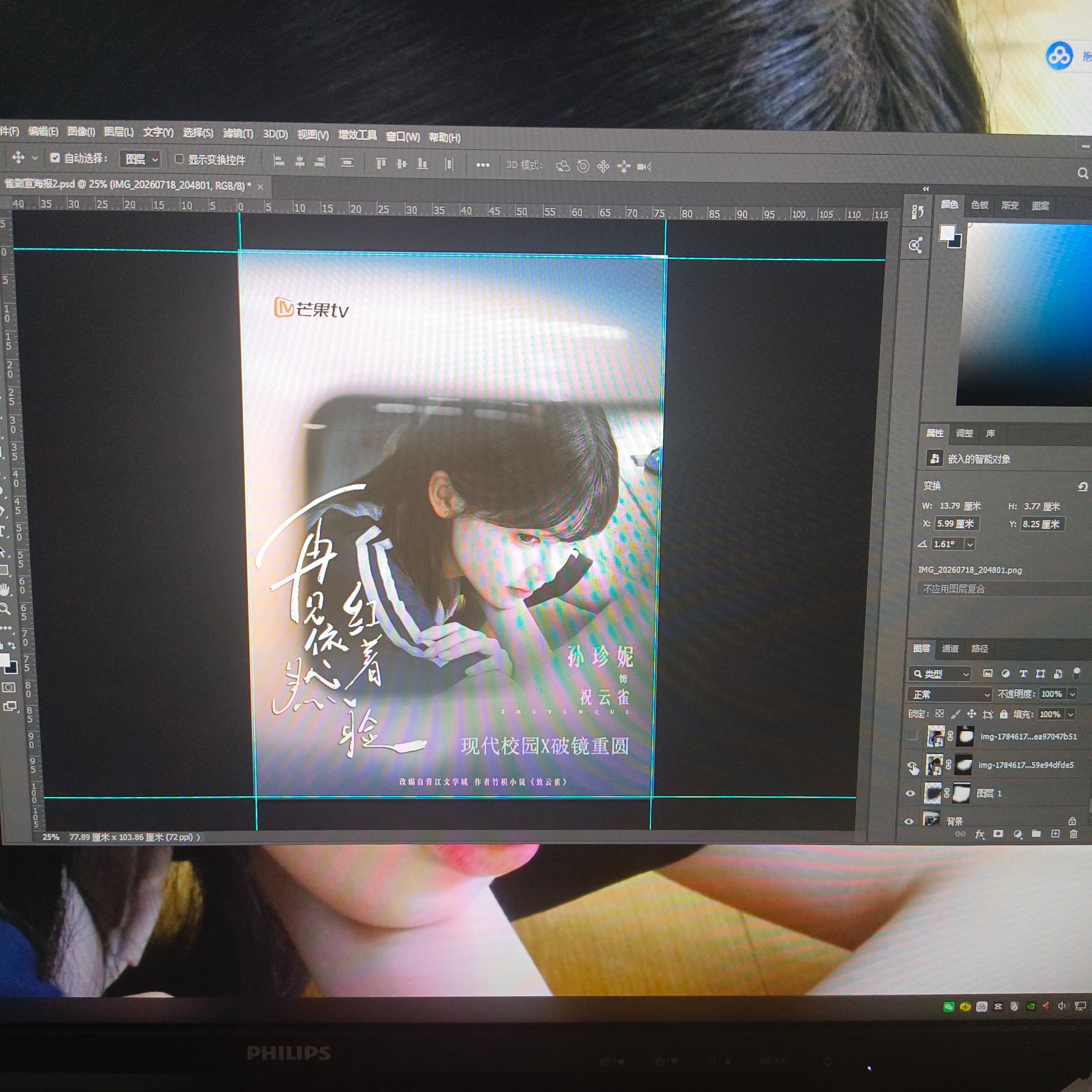Image resolution: width=1092 pixels, height=1092 pixels.
Task: Toggle the 自动选择 checkbox
Action: 55,158
